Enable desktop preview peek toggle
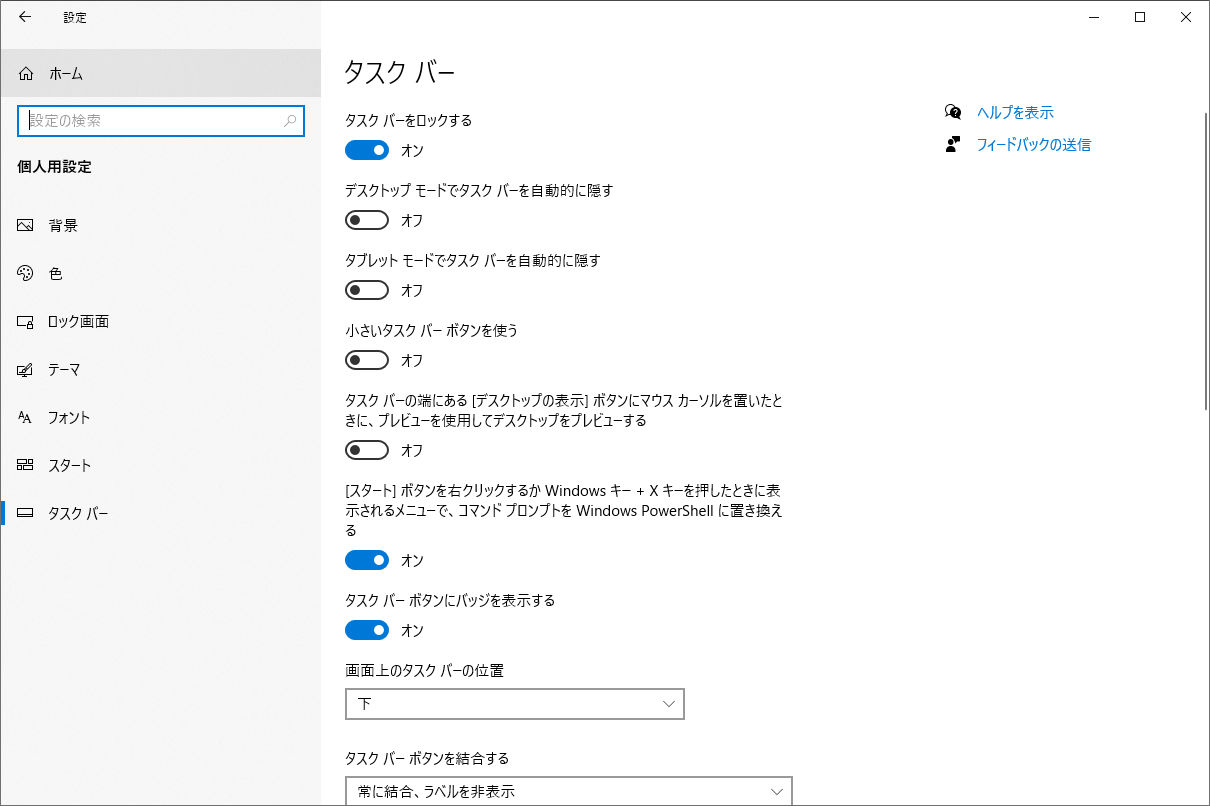Image resolution: width=1210 pixels, height=806 pixels. pos(367,450)
